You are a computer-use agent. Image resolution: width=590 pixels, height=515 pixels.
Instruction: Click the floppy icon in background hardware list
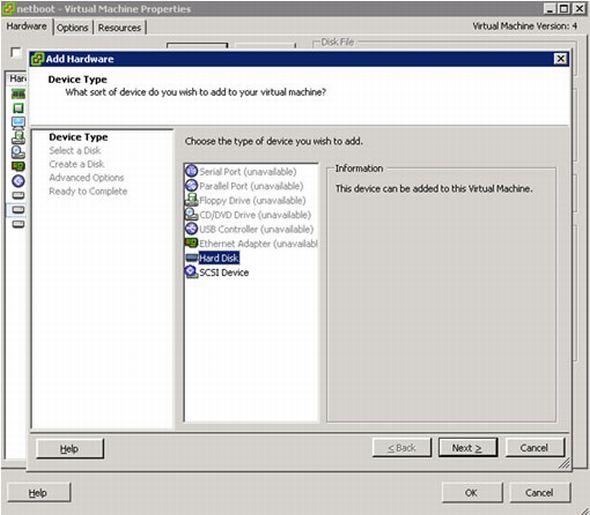coord(18,137)
